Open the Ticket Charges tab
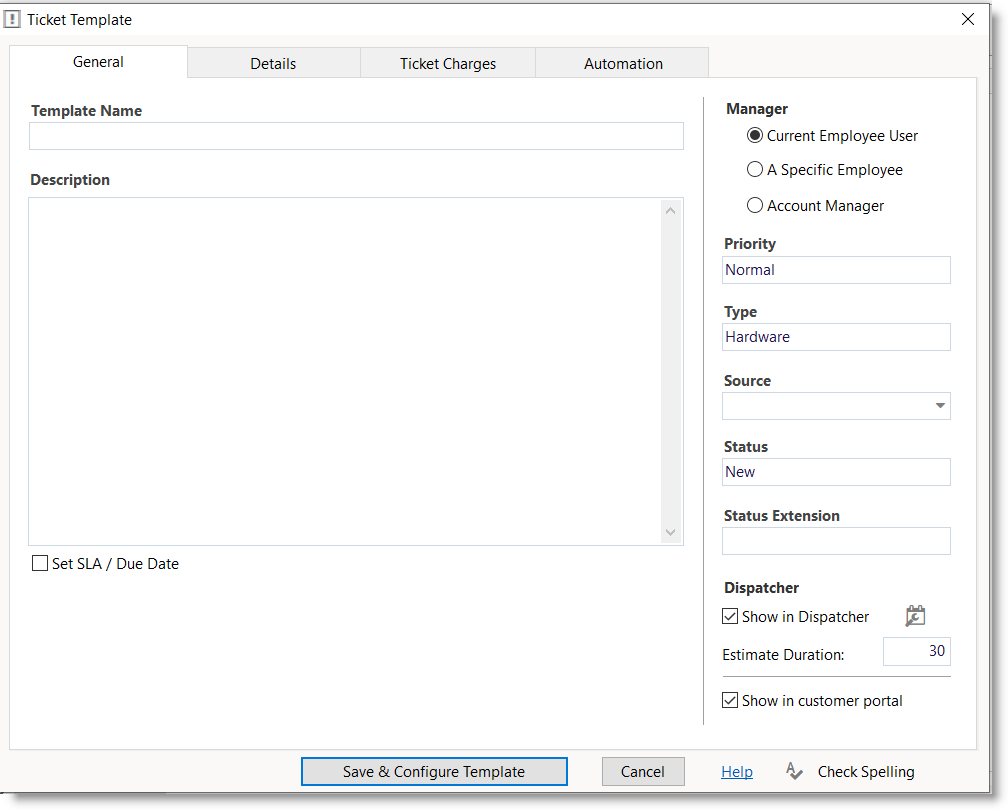 (x=448, y=63)
